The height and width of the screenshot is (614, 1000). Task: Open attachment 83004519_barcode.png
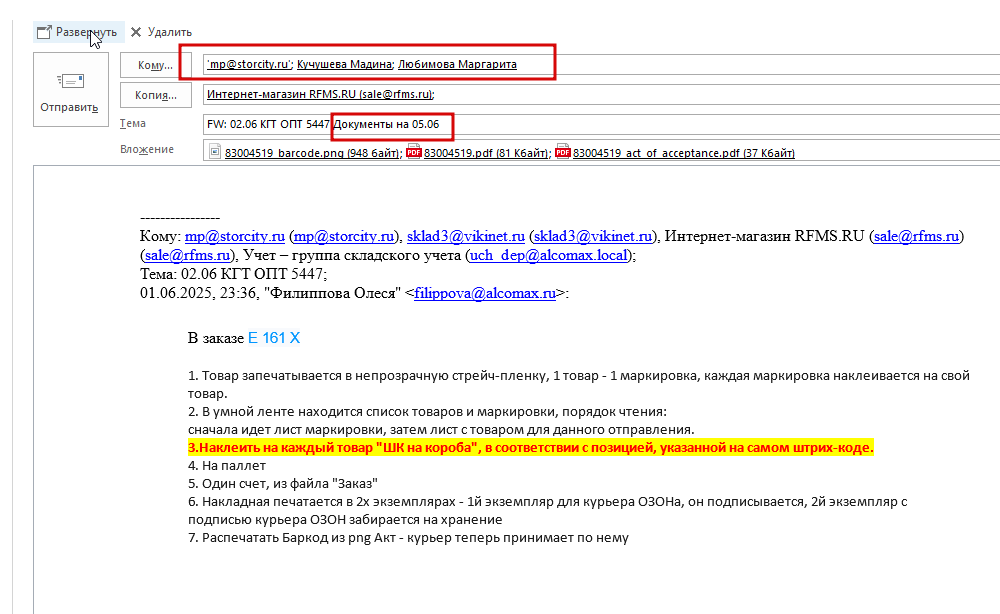[312, 153]
